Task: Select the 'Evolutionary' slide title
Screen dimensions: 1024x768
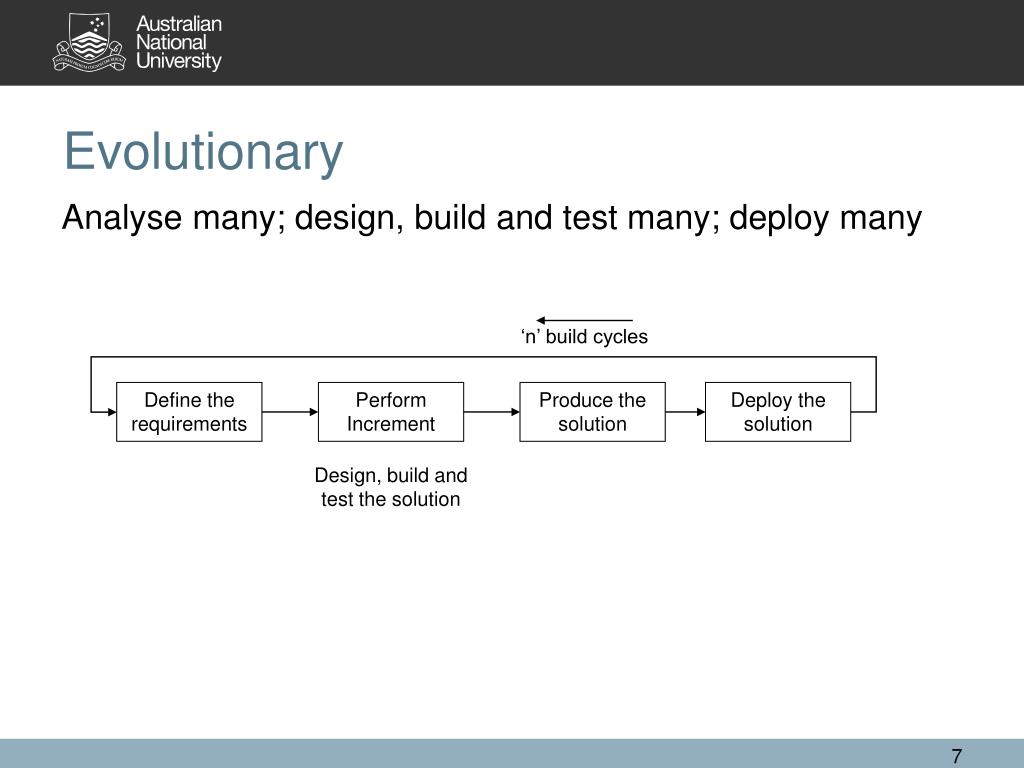Action: (x=203, y=152)
